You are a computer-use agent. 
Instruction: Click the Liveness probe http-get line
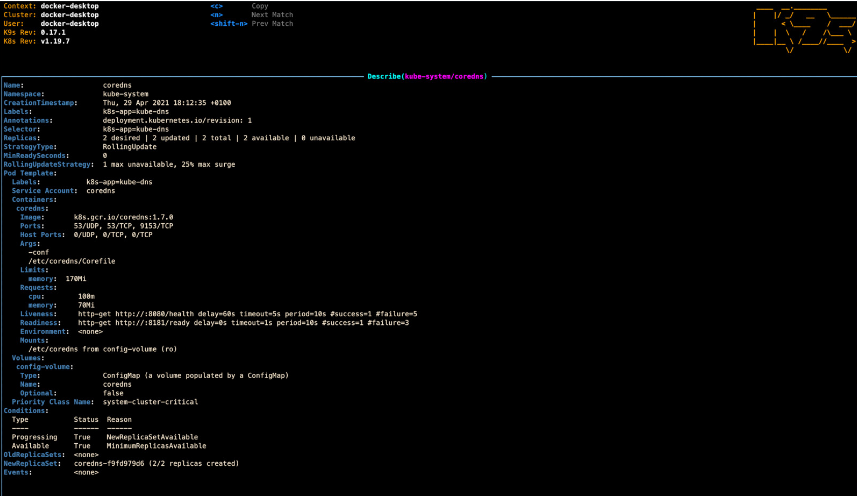[248, 314]
